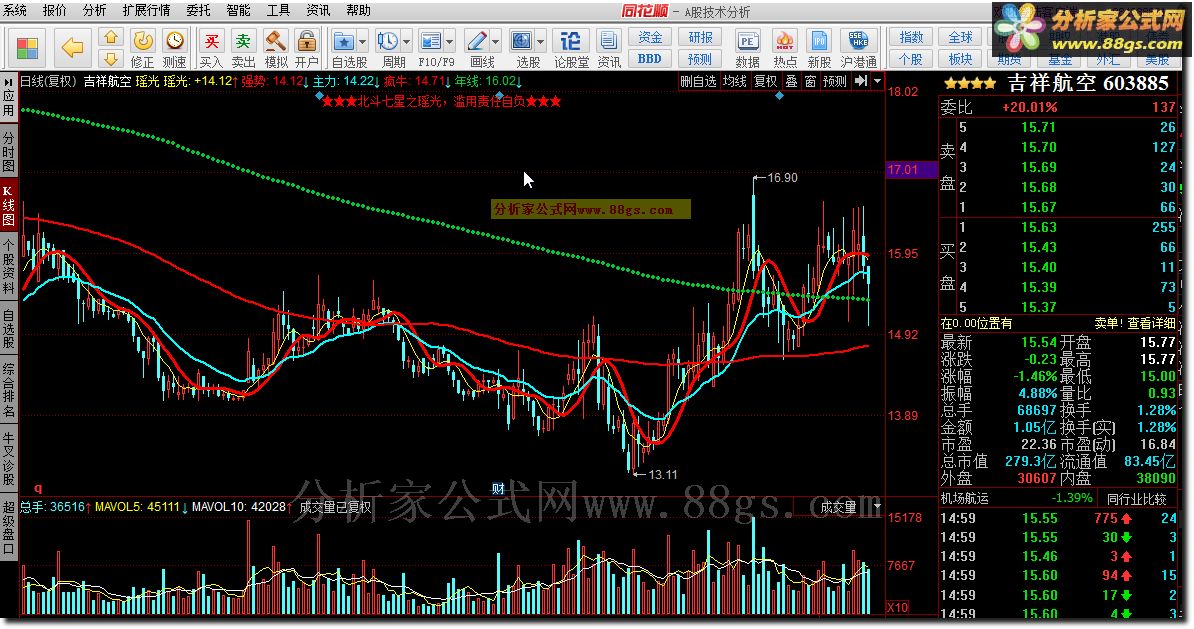This screenshot has width=1194, height=629.
Task: Click the up arrow toolbar icon
Action: [x=111, y=37]
